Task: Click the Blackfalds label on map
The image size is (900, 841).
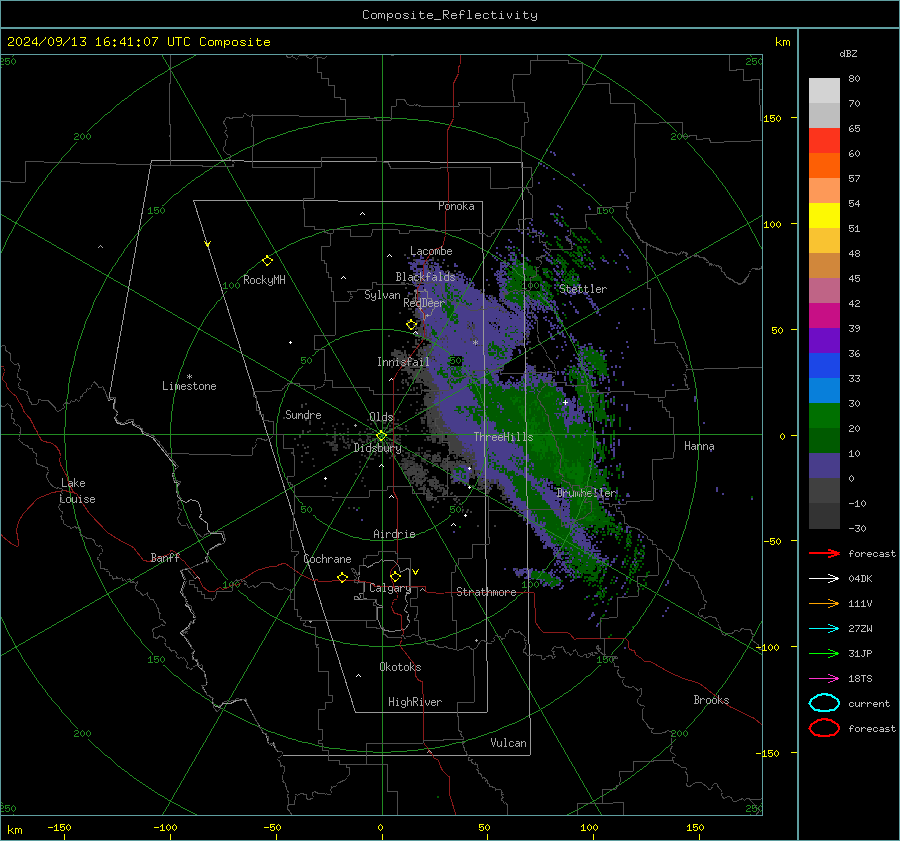Action: point(425,277)
